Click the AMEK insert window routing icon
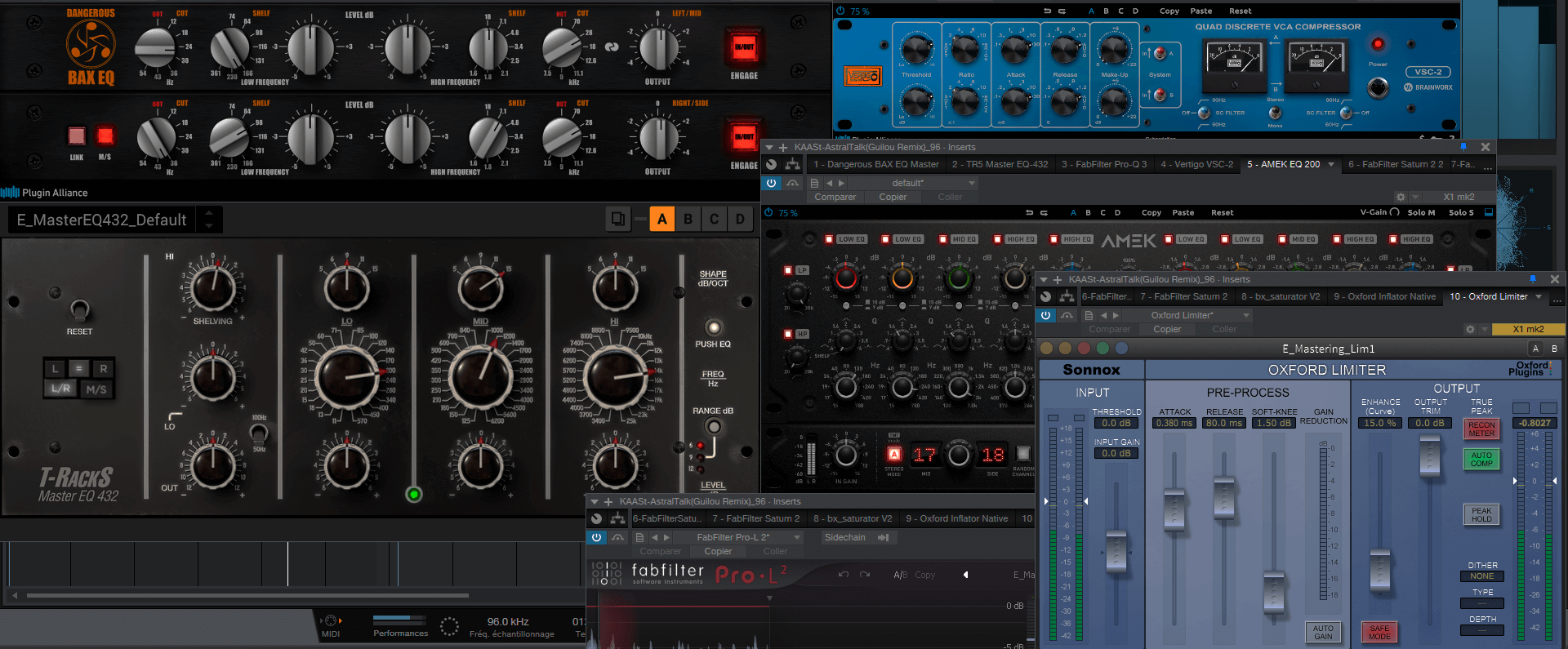 click(x=792, y=164)
